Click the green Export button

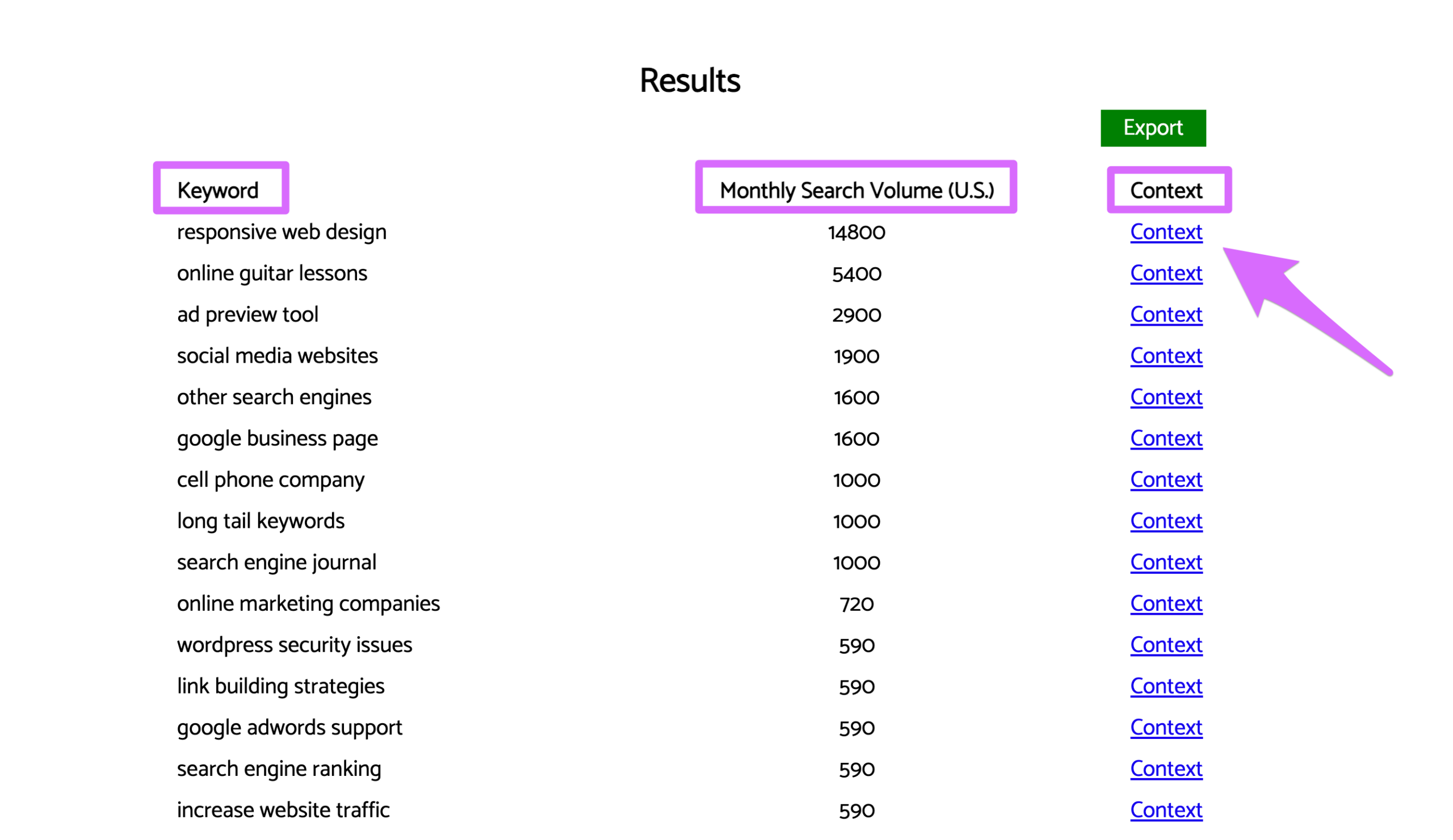point(1153,128)
